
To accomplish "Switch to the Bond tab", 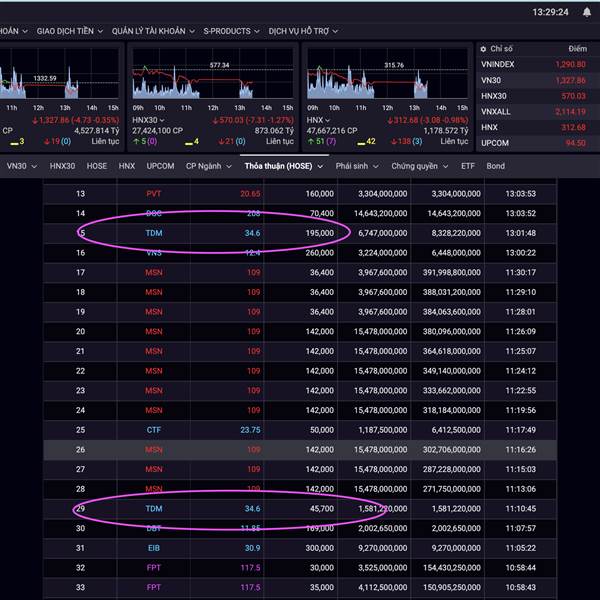I will coord(496,166).
